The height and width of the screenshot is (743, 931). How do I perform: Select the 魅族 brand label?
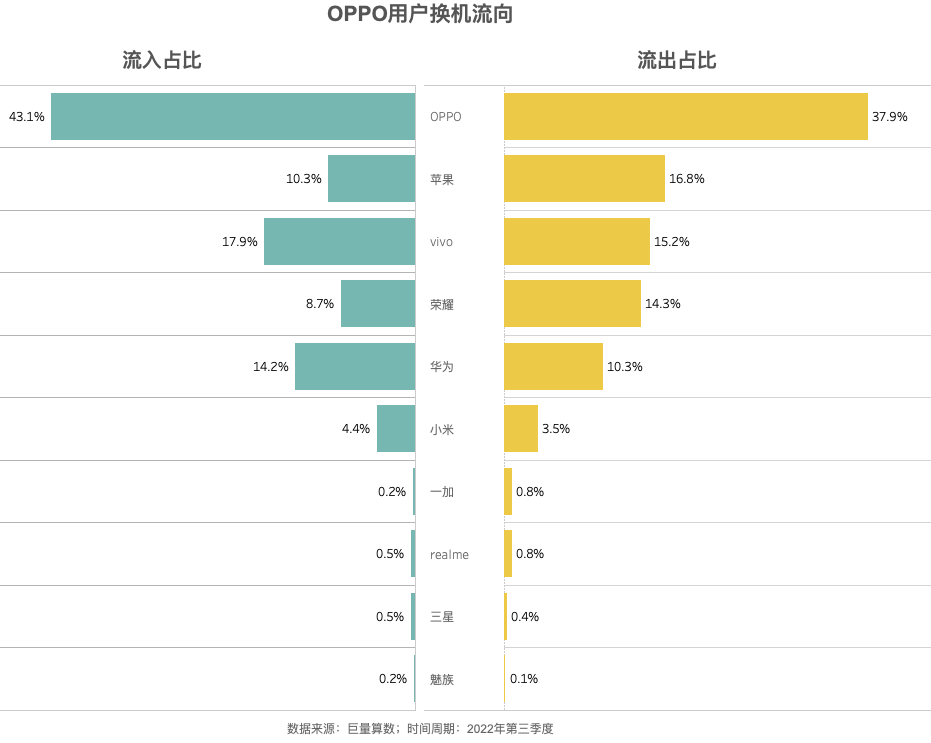[442, 679]
